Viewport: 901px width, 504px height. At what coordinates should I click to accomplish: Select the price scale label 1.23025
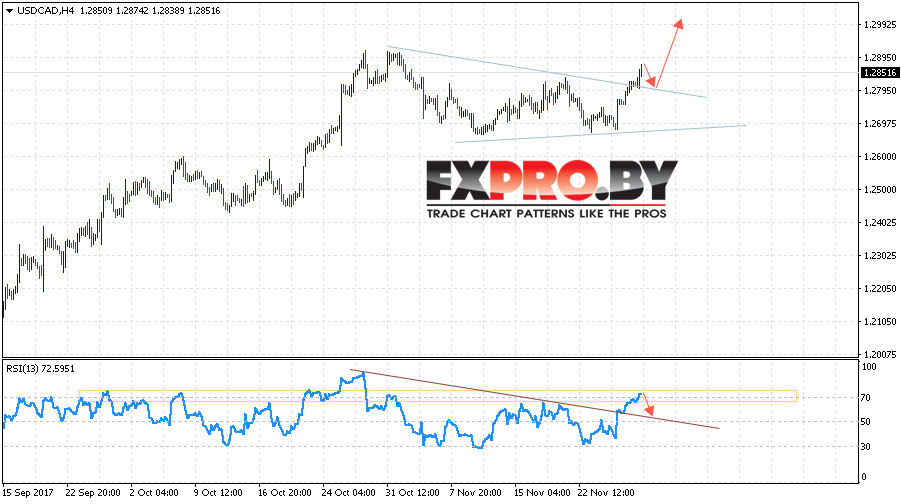click(x=880, y=255)
